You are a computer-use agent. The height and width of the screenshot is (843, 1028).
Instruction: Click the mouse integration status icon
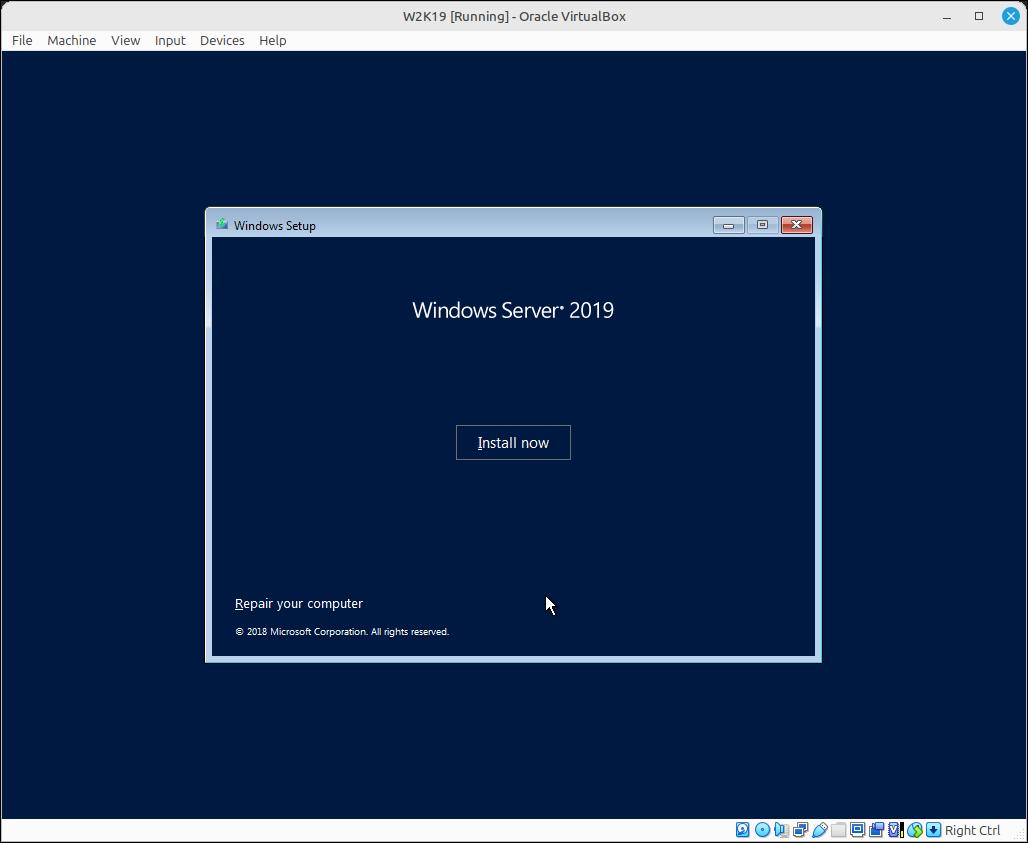tap(915, 830)
